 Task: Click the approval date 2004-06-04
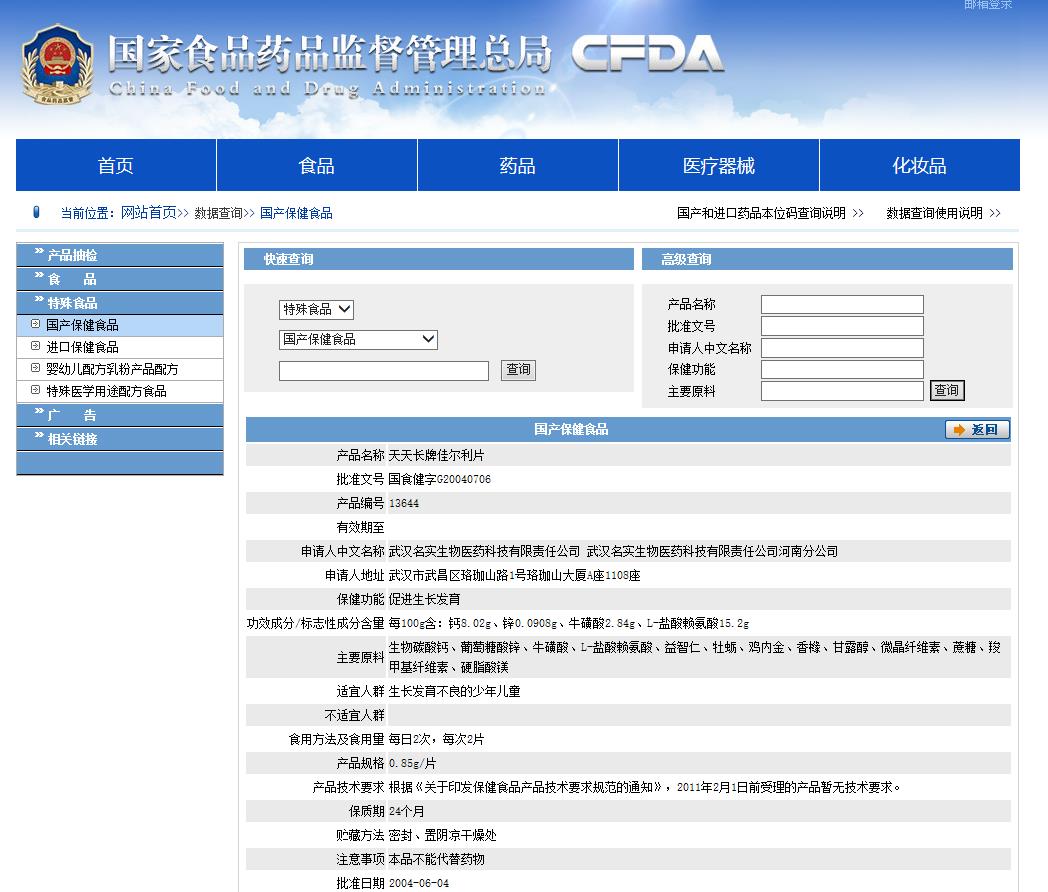[x=419, y=883]
